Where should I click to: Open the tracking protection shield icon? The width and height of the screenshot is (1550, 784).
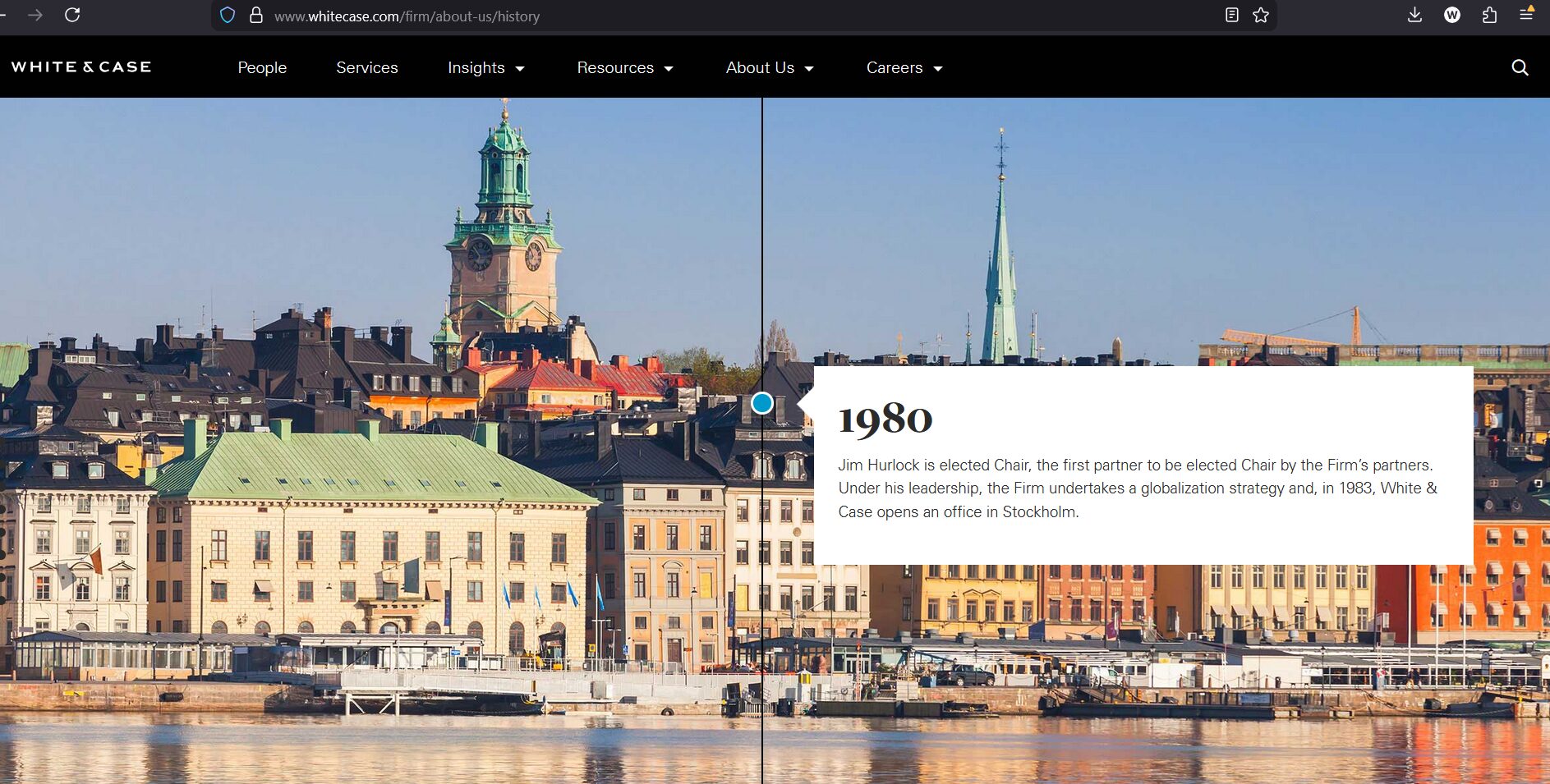(x=228, y=16)
